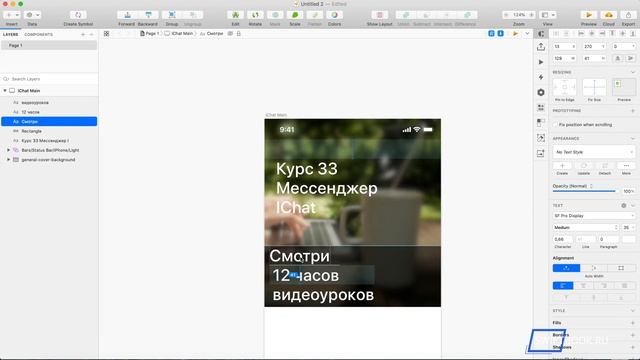Open the Medium font weight dropdown
Image resolution: width=640 pixels, height=360 pixels.
(x=586, y=227)
